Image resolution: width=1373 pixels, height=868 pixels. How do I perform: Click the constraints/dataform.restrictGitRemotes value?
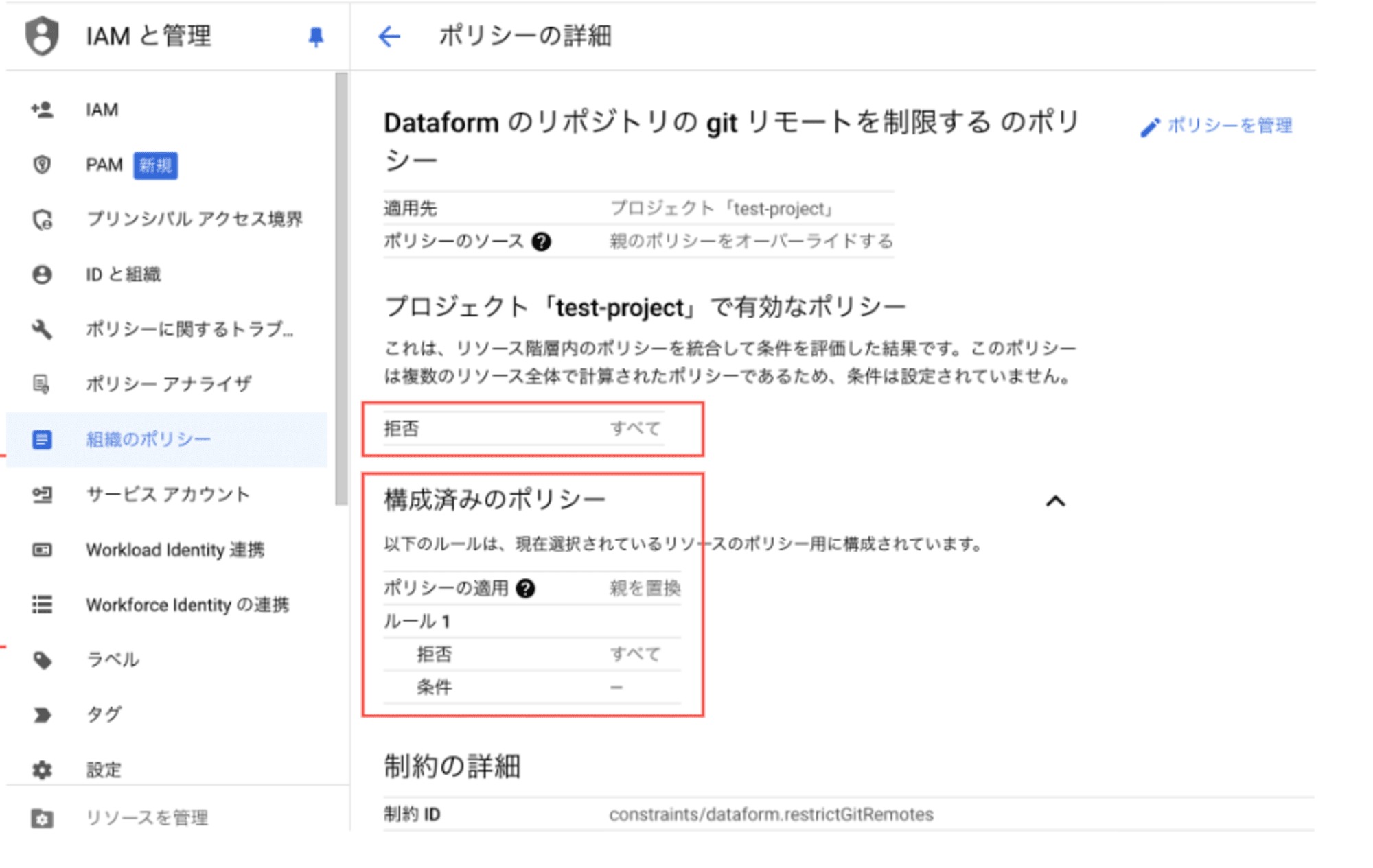(x=771, y=814)
